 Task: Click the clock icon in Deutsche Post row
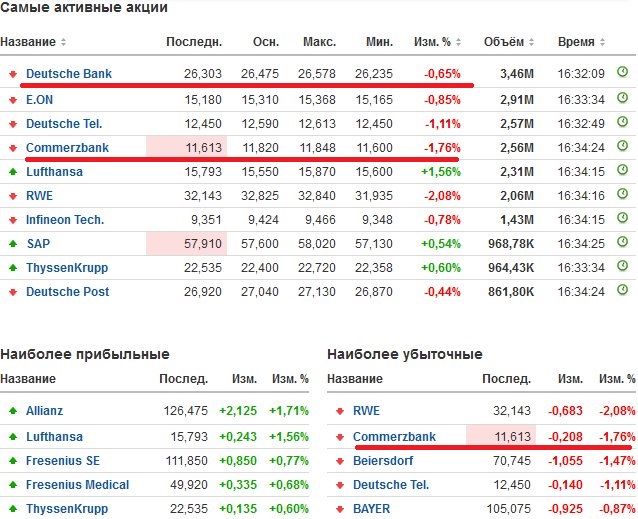(x=622, y=292)
